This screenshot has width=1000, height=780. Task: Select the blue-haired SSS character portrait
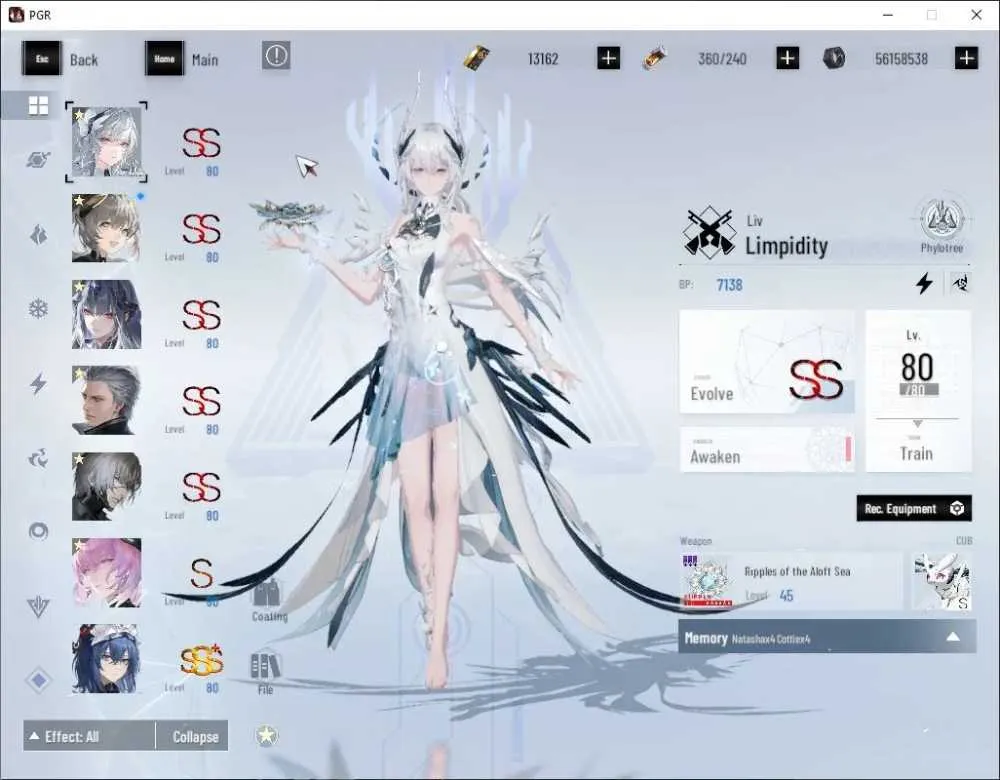coord(107,659)
